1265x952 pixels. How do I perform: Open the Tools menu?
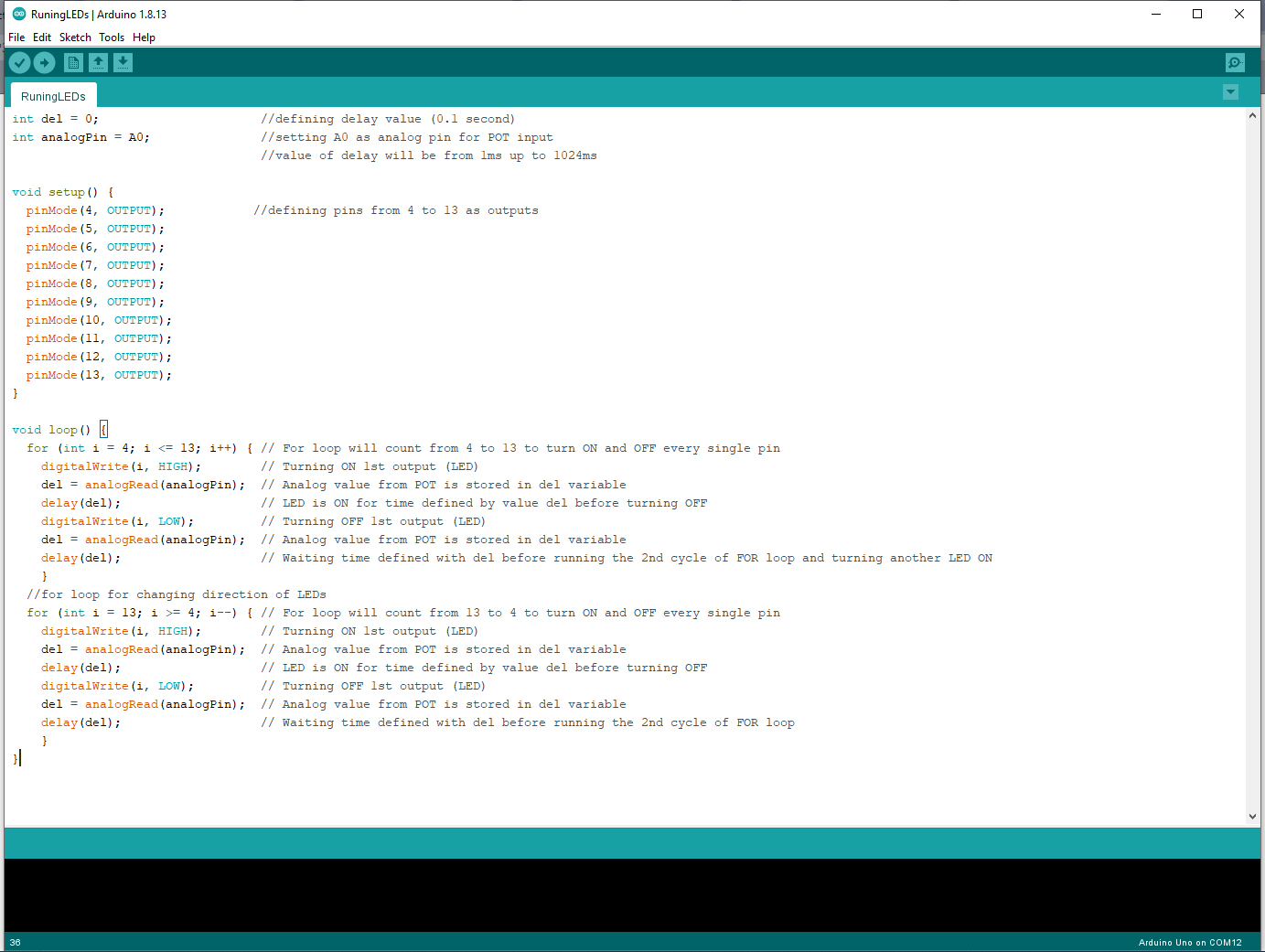click(x=112, y=37)
